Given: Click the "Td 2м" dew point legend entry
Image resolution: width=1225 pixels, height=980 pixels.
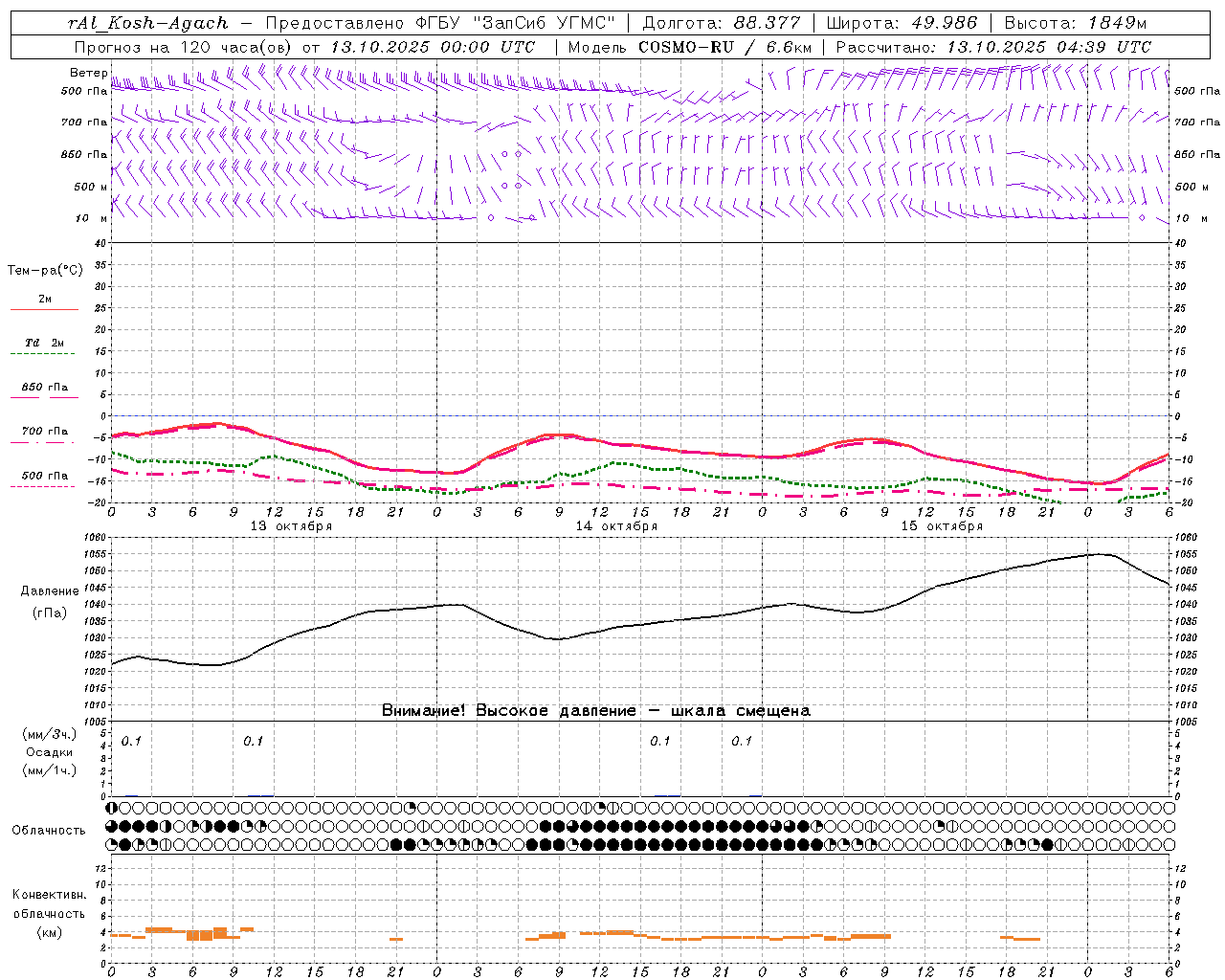Looking at the screenshot, I should coord(44,343).
